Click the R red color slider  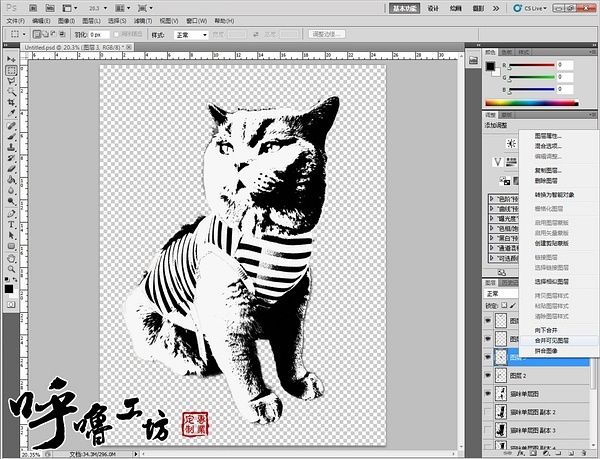532,65
